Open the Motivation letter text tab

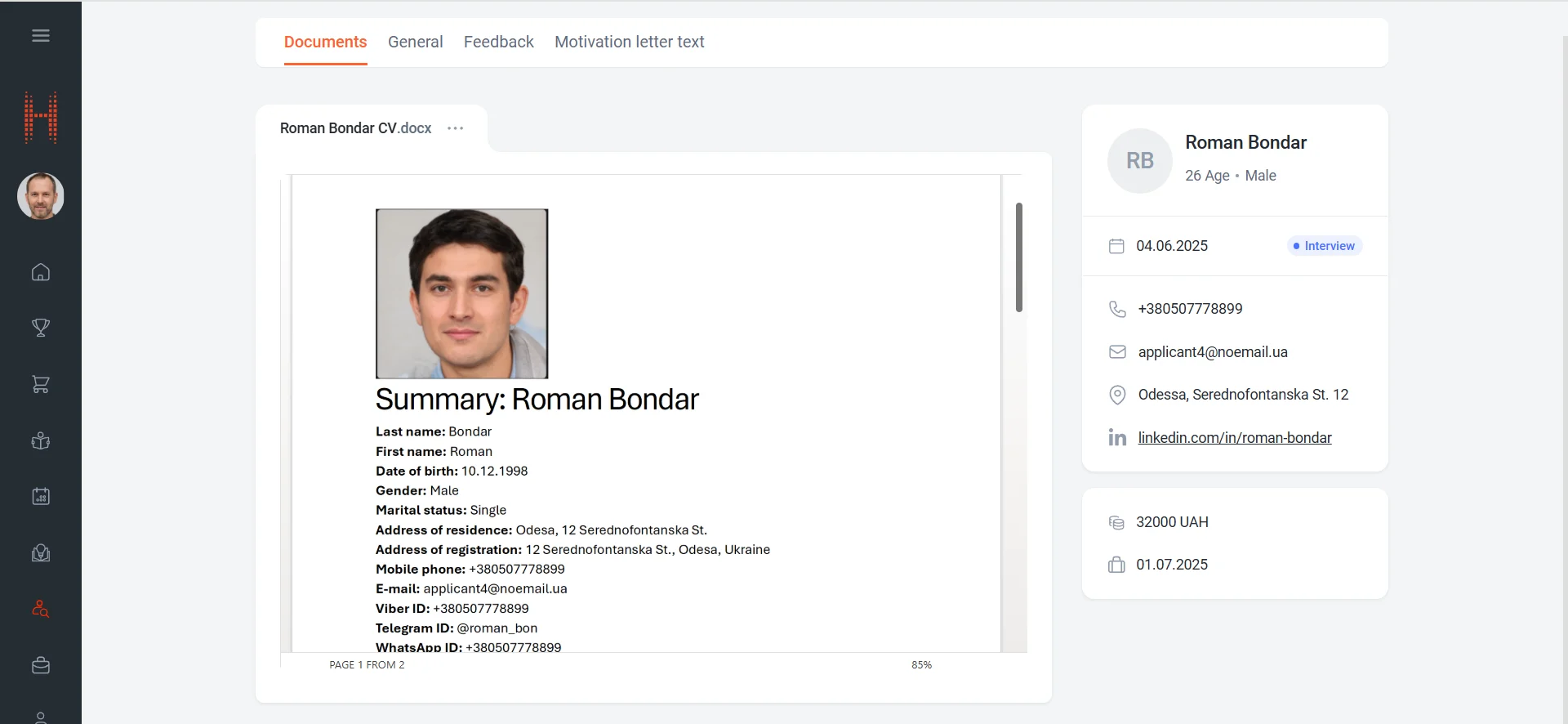point(629,42)
